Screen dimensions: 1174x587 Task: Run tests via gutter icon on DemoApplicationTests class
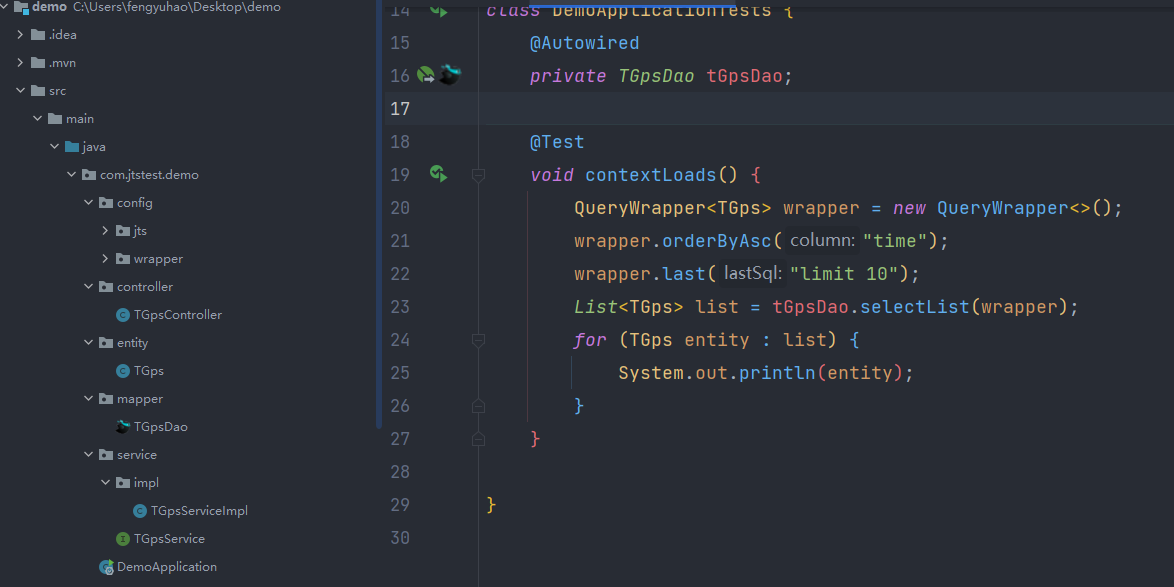[x=438, y=12]
